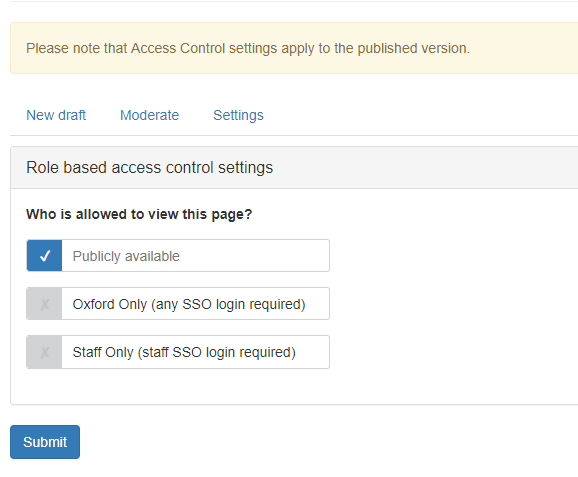The height and width of the screenshot is (477, 578).
Task: Click the Role based access control settings heading
Action: pos(149,168)
